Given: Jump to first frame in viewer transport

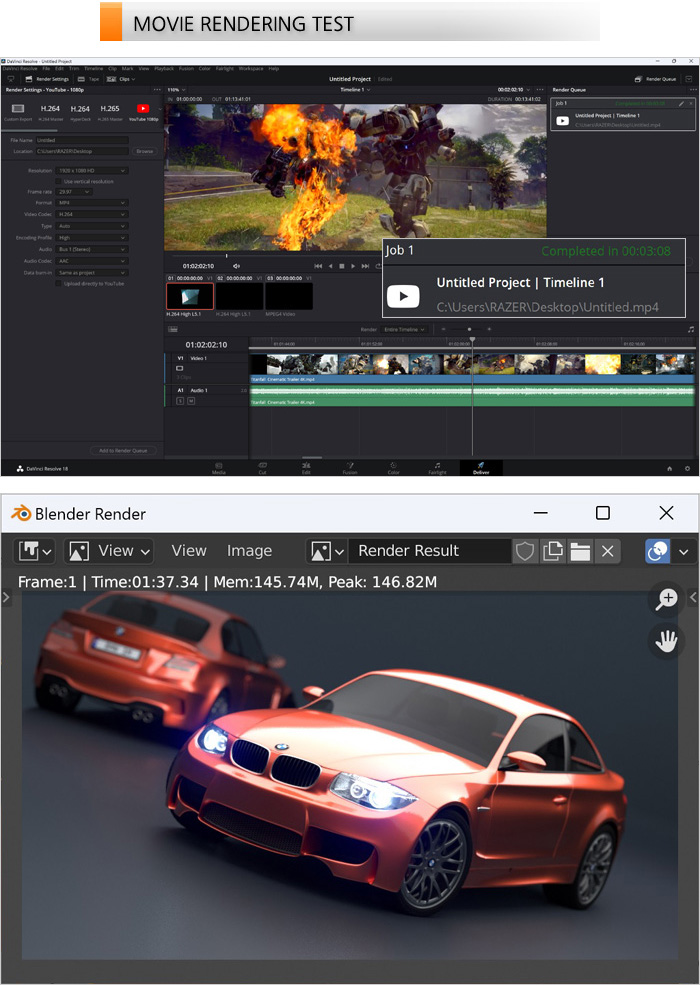Looking at the screenshot, I should tap(318, 266).
